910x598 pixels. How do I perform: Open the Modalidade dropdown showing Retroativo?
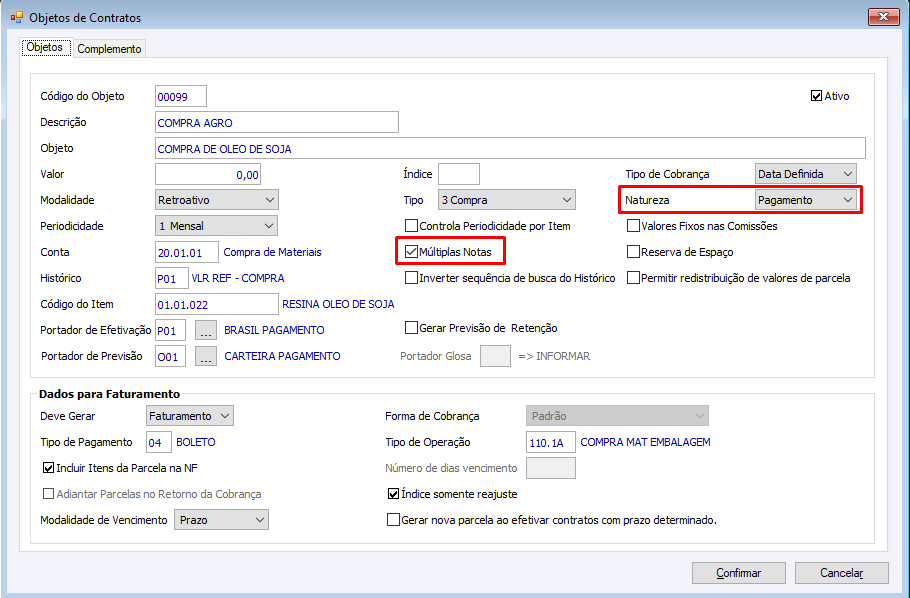[x=216, y=200]
